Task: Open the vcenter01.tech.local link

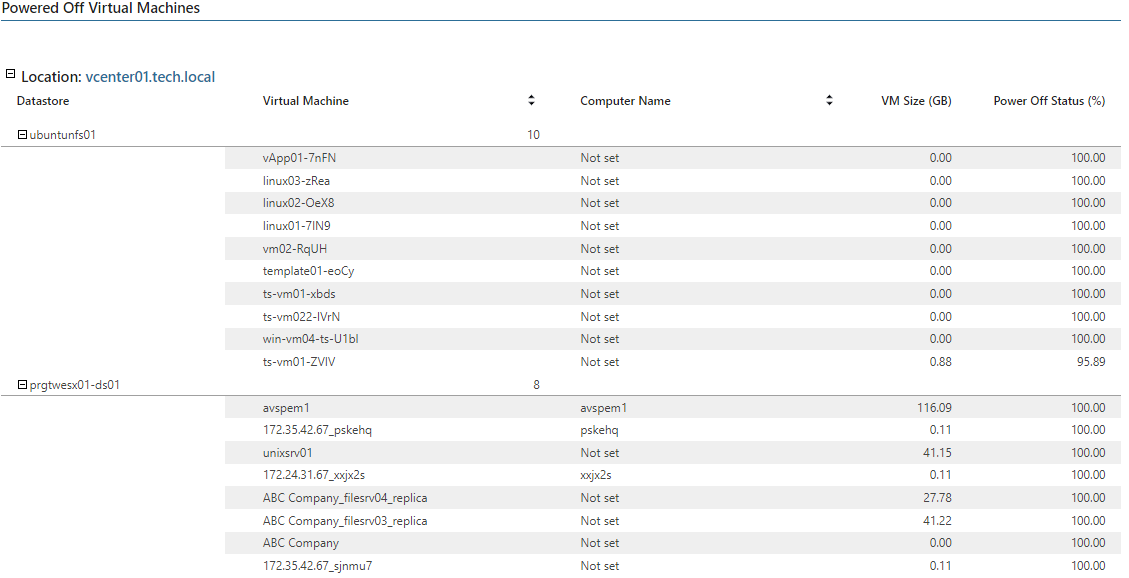Action: [x=150, y=77]
